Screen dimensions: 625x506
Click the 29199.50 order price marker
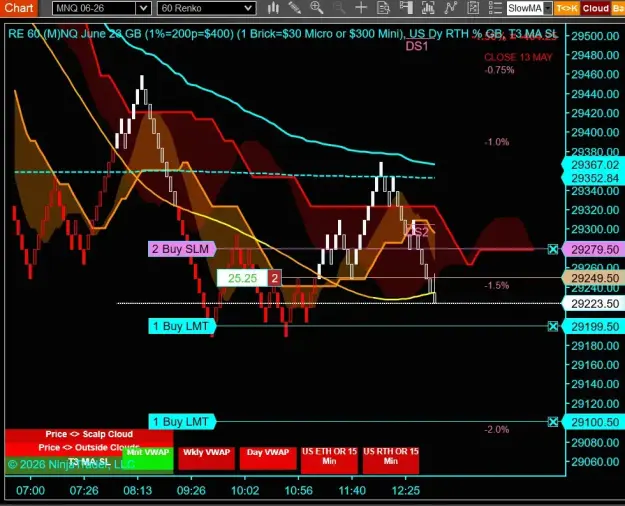594,327
